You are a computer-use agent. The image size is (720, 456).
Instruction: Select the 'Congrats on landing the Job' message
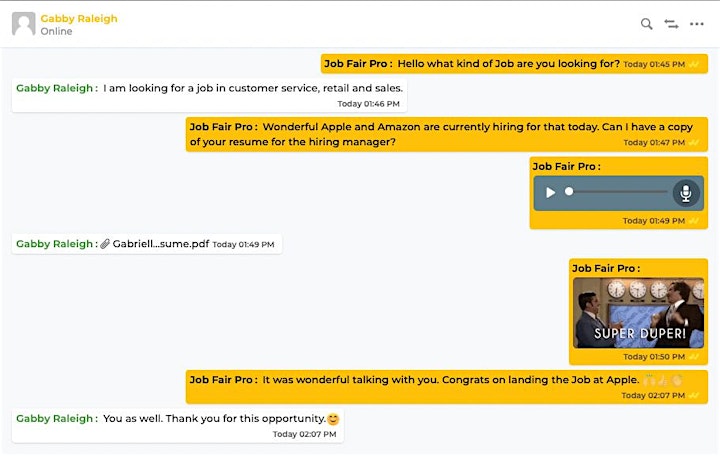(447, 387)
